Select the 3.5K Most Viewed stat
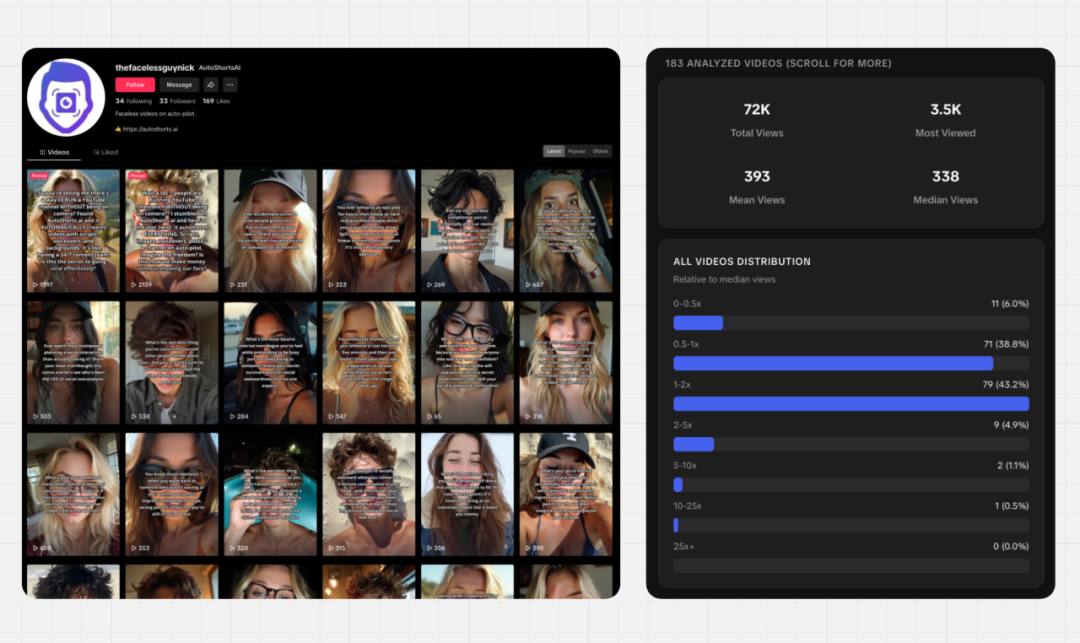1080x643 pixels. (x=946, y=119)
